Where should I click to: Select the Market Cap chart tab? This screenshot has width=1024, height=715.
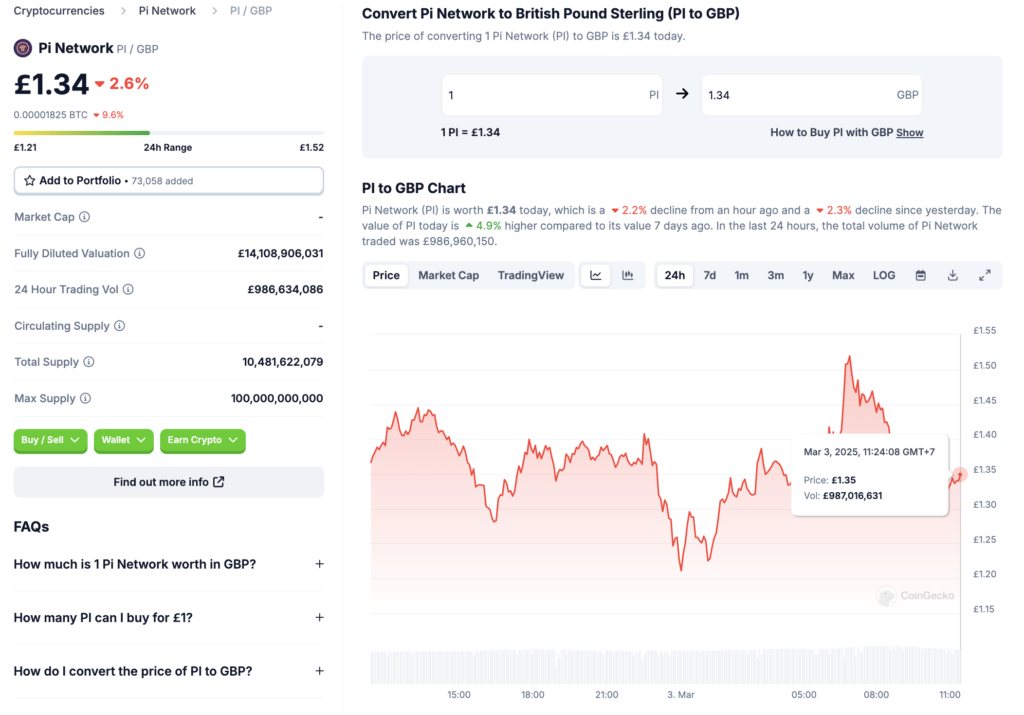pyautogui.click(x=449, y=276)
